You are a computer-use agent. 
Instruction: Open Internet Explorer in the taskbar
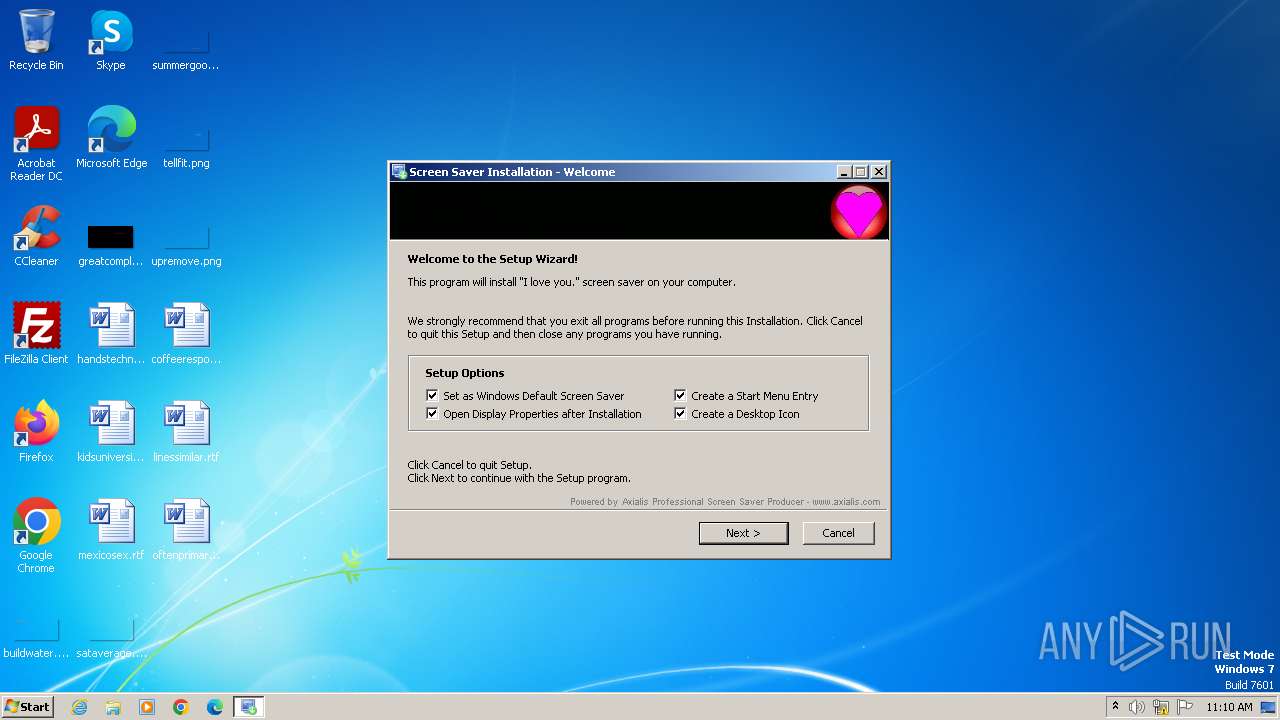point(79,707)
